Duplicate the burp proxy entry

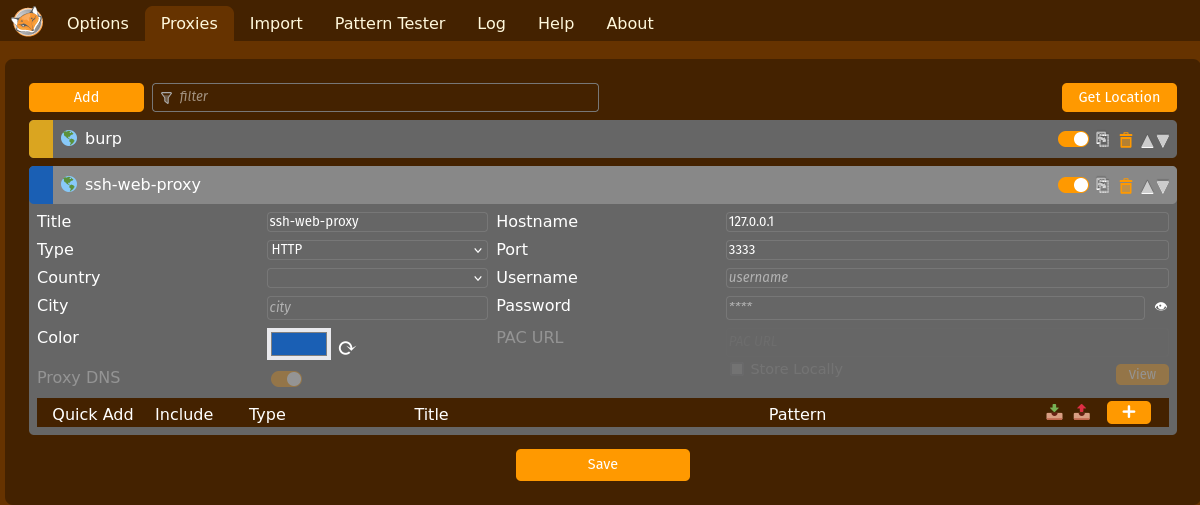coord(1102,140)
